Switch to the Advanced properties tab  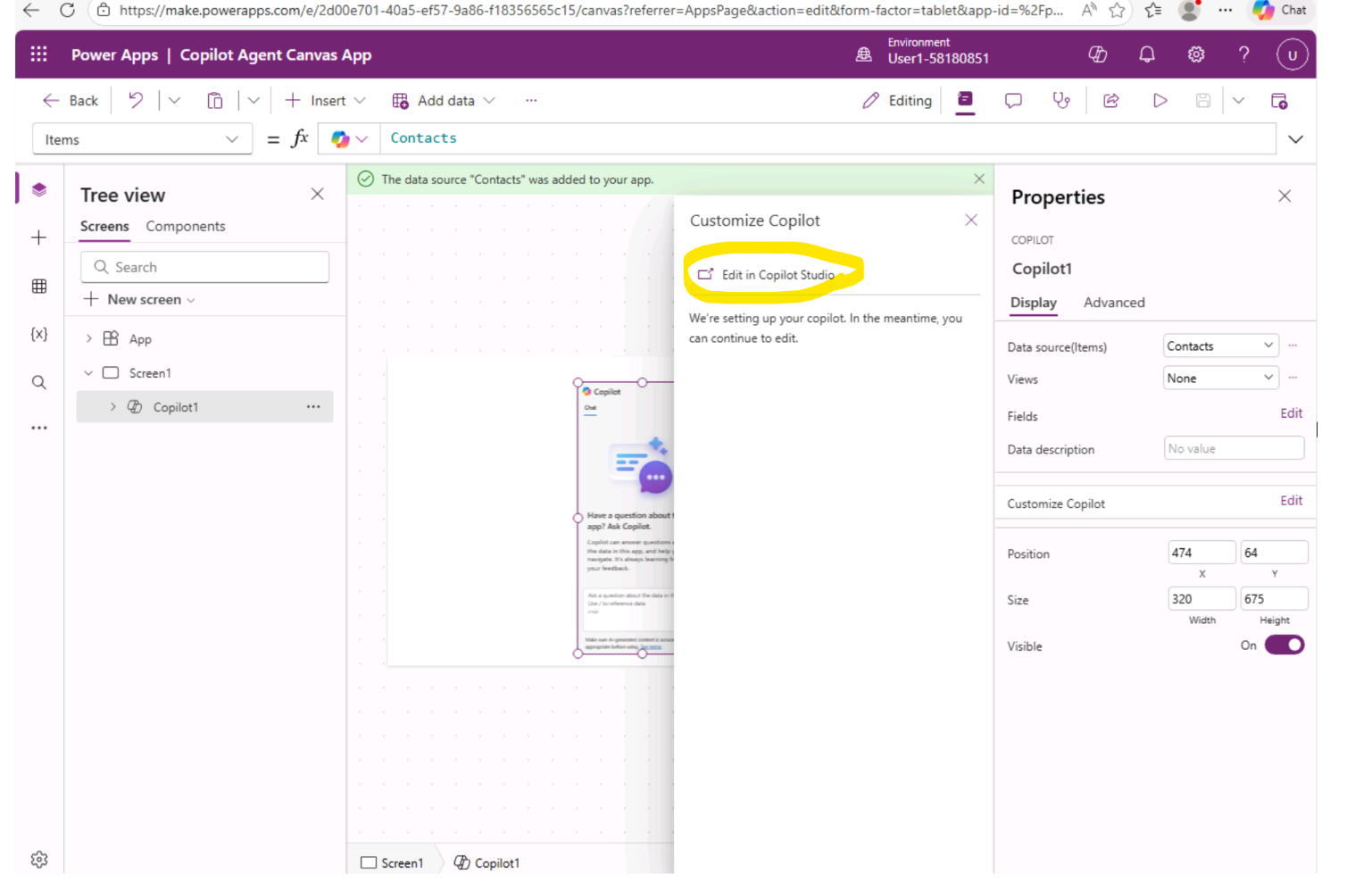pyautogui.click(x=1113, y=303)
